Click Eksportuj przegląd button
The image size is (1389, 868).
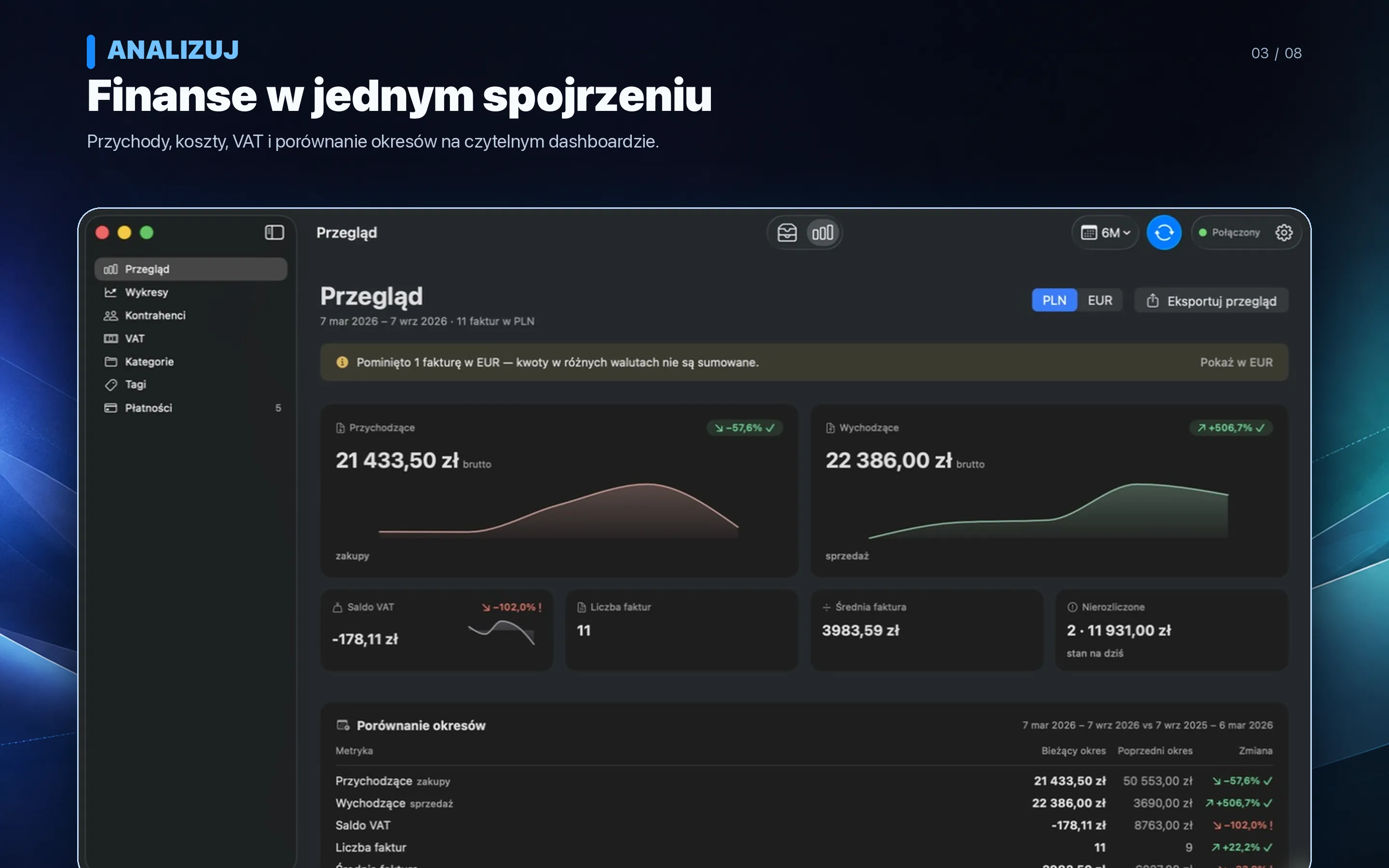pos(1211,301)
